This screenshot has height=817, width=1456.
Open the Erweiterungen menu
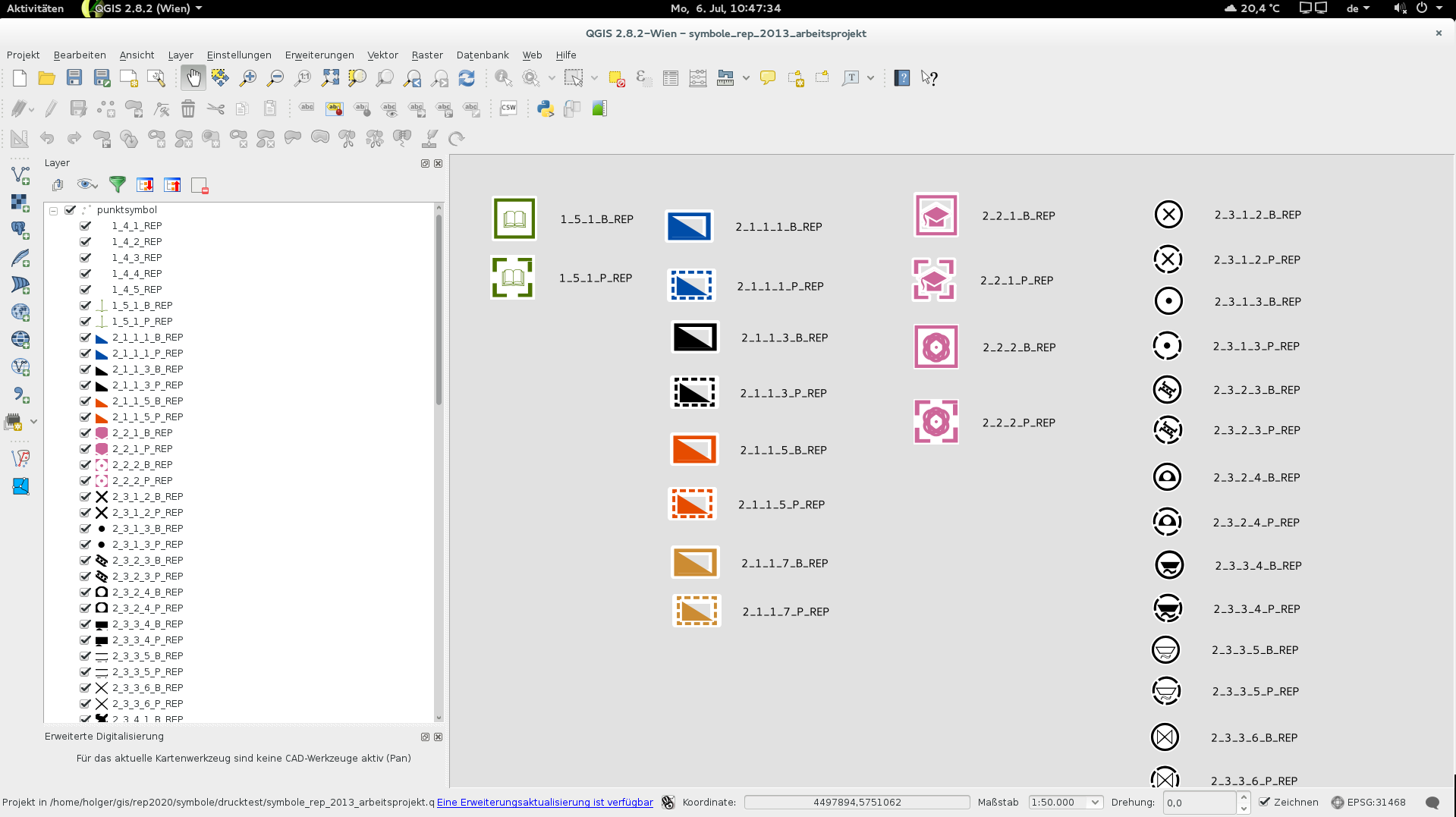point(319,55)
